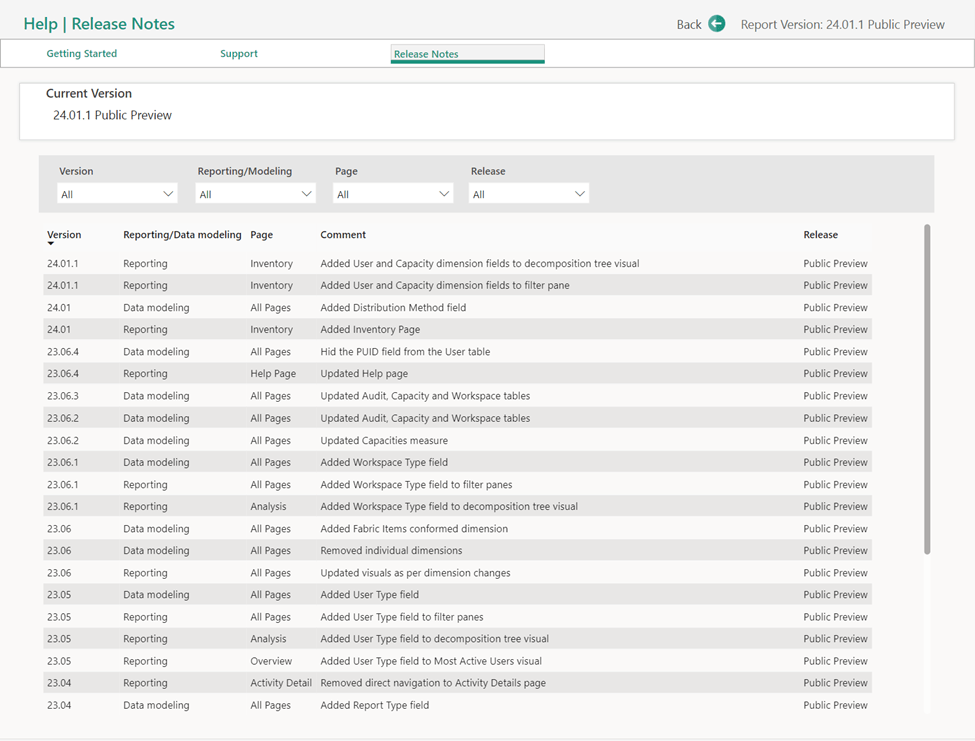Select the 'Updated Help page' comment row
975x741 pixels.
pos(364,374)
